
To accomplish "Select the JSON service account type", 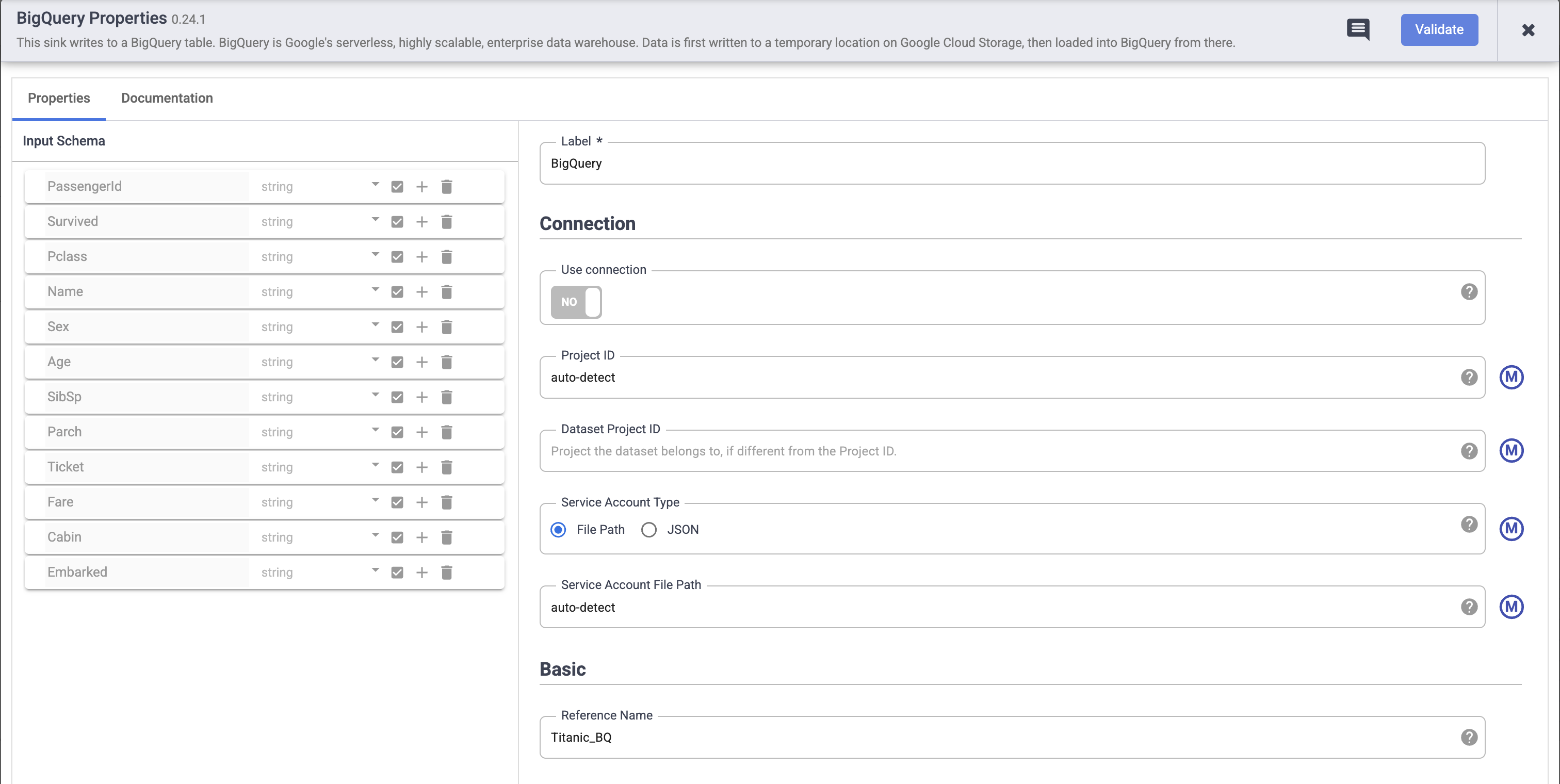I will click(648, 529).
